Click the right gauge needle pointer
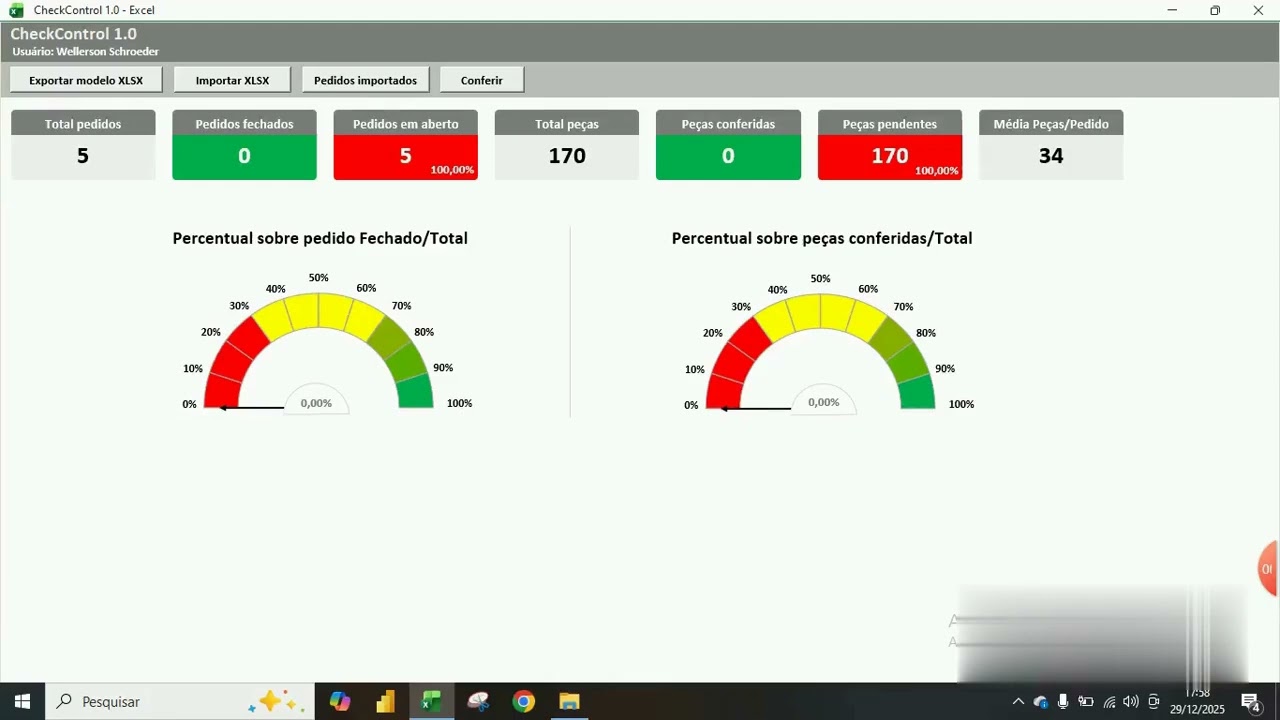The height and width of the screenshot is (720, 1280). [x=755, y=408]
